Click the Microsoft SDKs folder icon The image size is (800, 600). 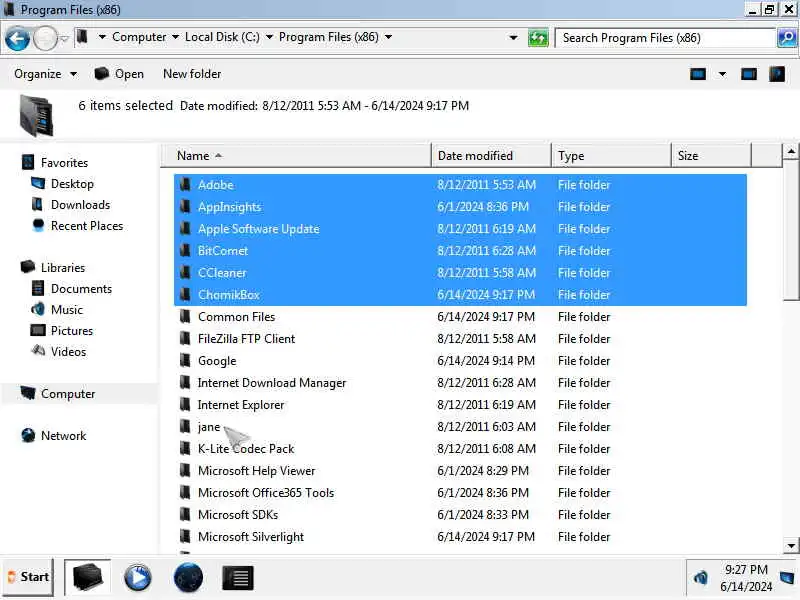(186, 514)
